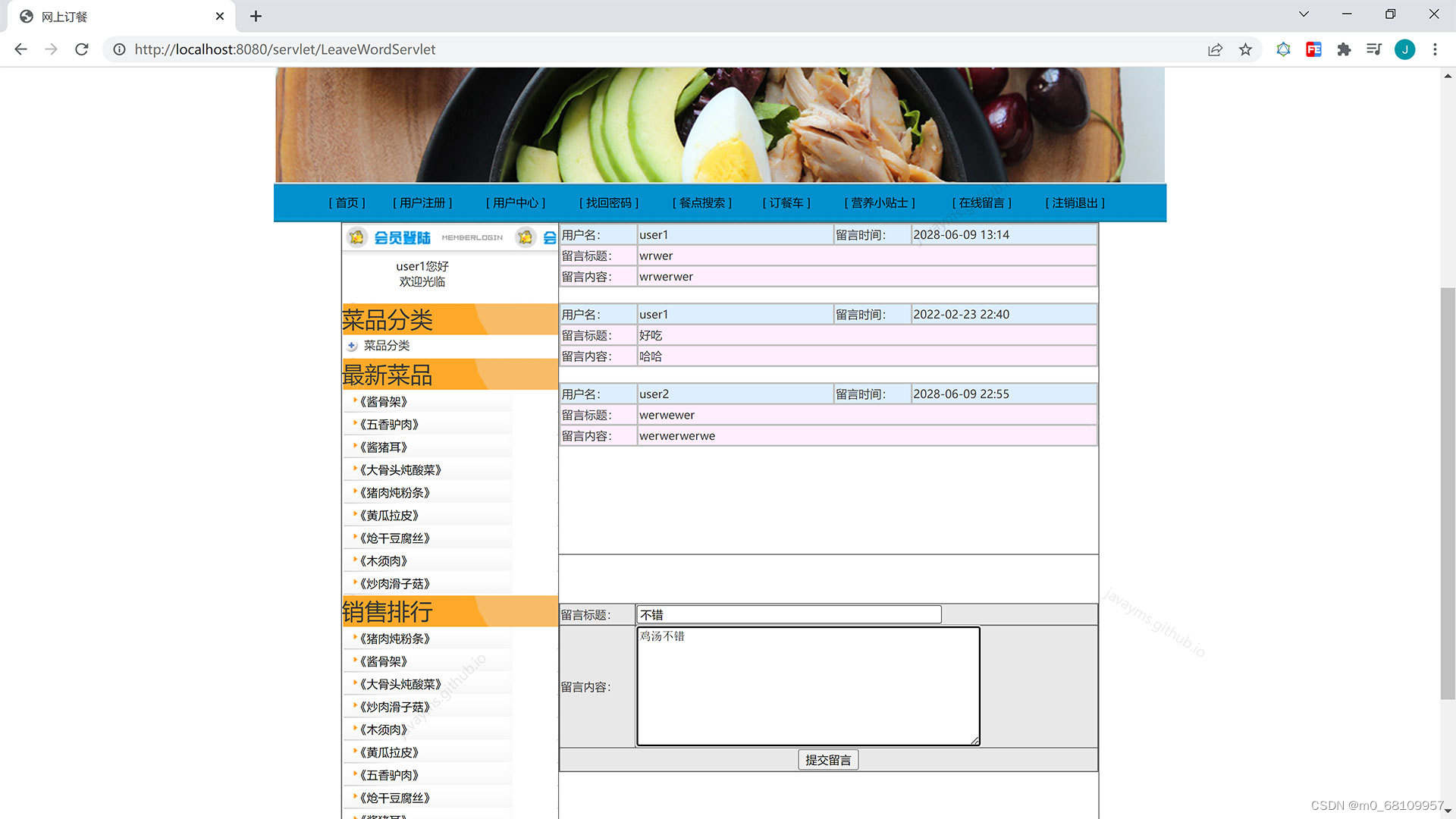Open 《木须肉》 under 销售排行

coord(383,730)
